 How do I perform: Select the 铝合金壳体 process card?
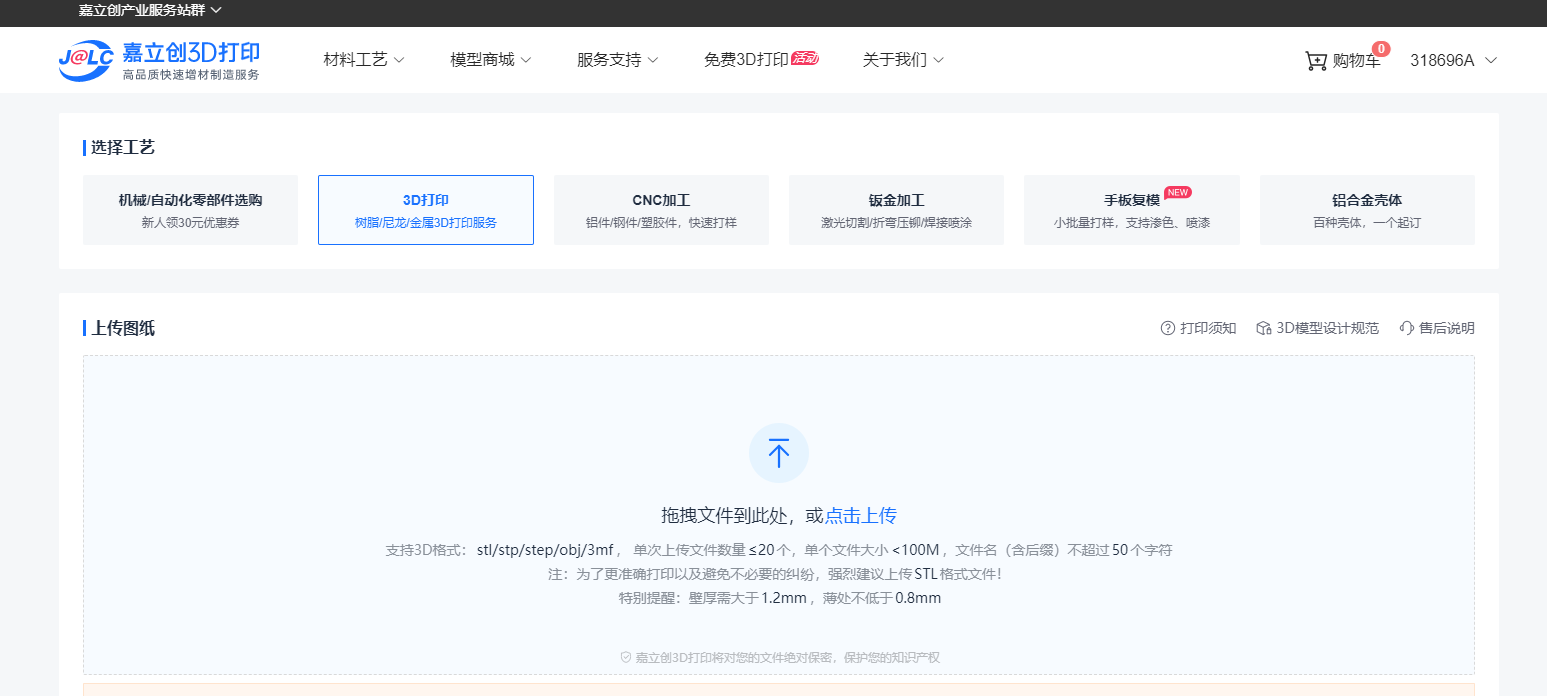coord(1367,210)
